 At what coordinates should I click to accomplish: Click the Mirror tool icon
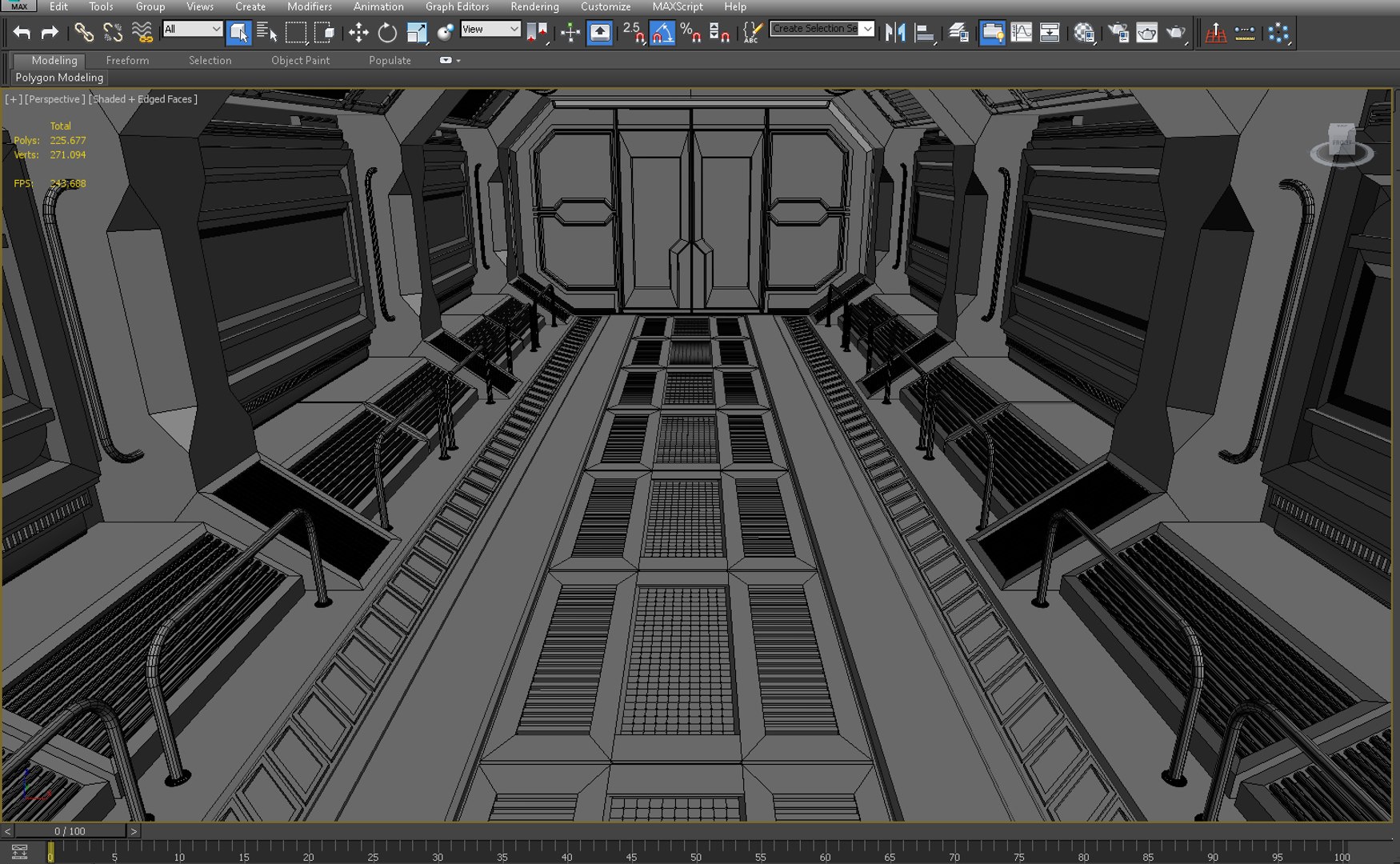click(x=895, y=33)
